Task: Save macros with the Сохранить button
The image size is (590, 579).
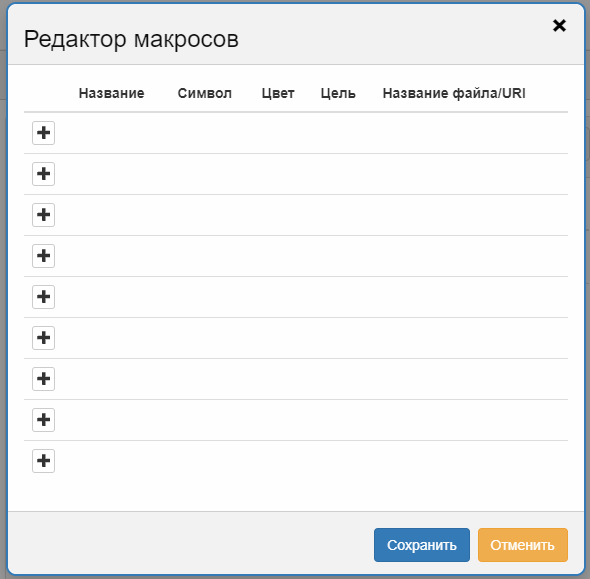Action: pyautogui.click(x=422, y=545)
